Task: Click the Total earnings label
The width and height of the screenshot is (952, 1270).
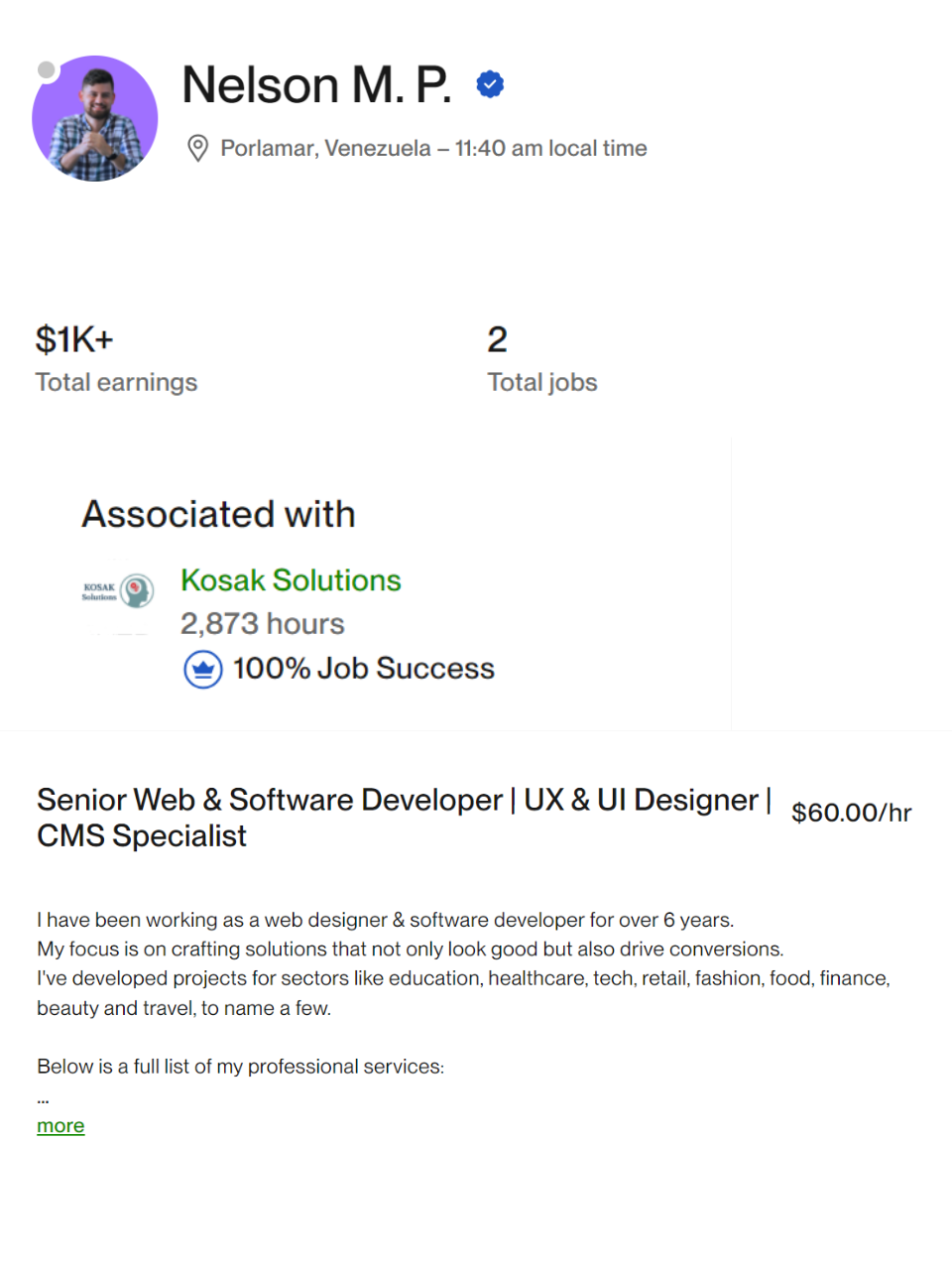Action: click(x=117, y=383)
